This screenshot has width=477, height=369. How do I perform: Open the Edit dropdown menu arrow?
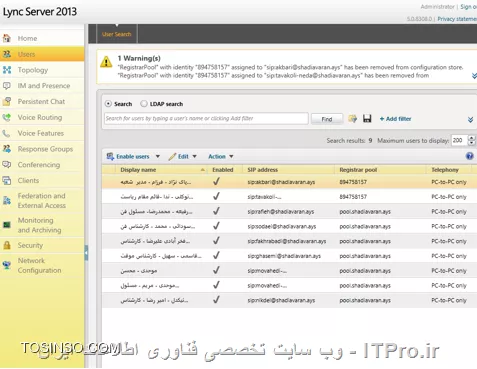(194, 156)
